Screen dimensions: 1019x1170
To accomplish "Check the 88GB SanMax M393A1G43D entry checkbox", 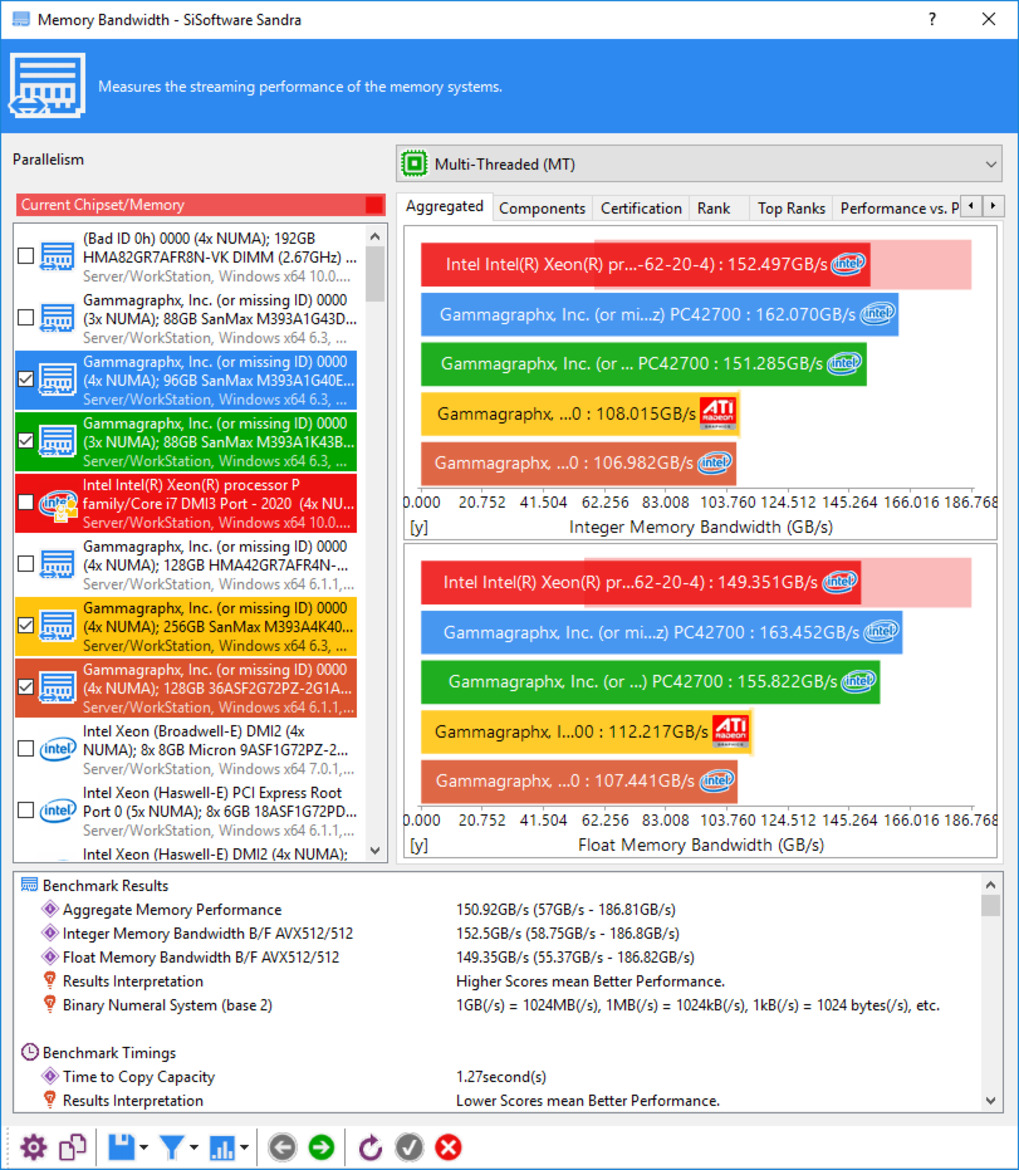I will (x=26, y=318).
